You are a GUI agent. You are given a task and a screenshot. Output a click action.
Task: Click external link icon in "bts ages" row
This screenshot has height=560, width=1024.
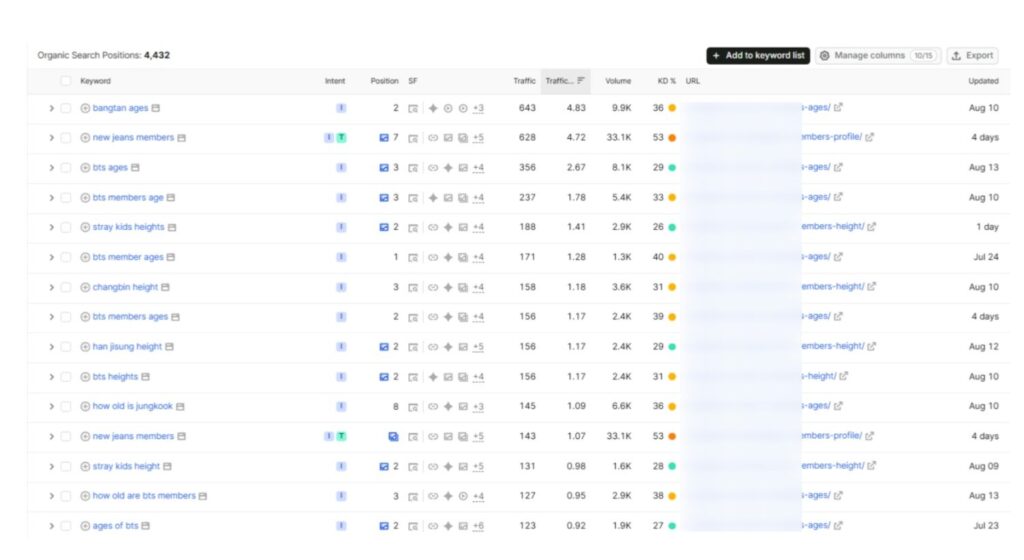pyautogui.click(x=839, y=168)
